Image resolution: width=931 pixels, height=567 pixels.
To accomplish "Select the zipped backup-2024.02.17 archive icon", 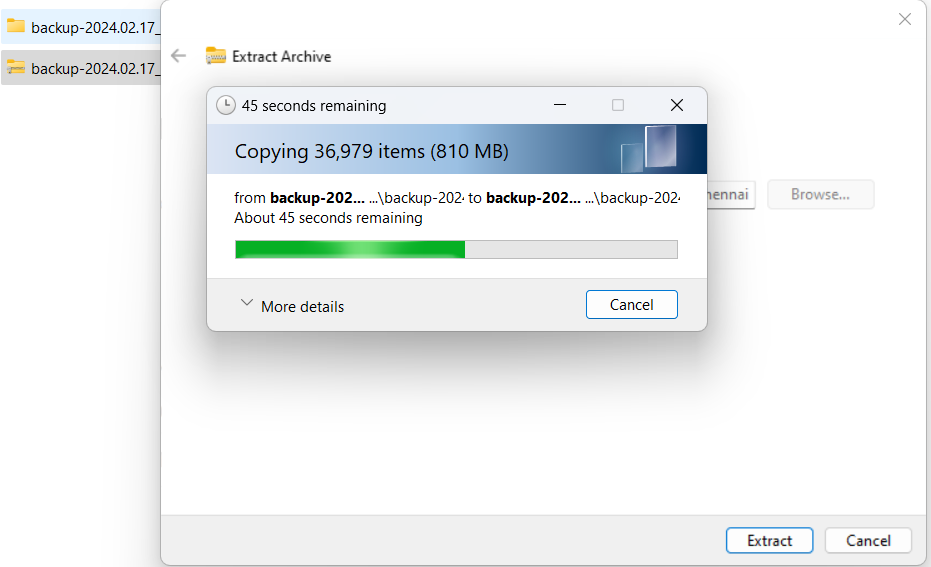I will coord(15,68).
